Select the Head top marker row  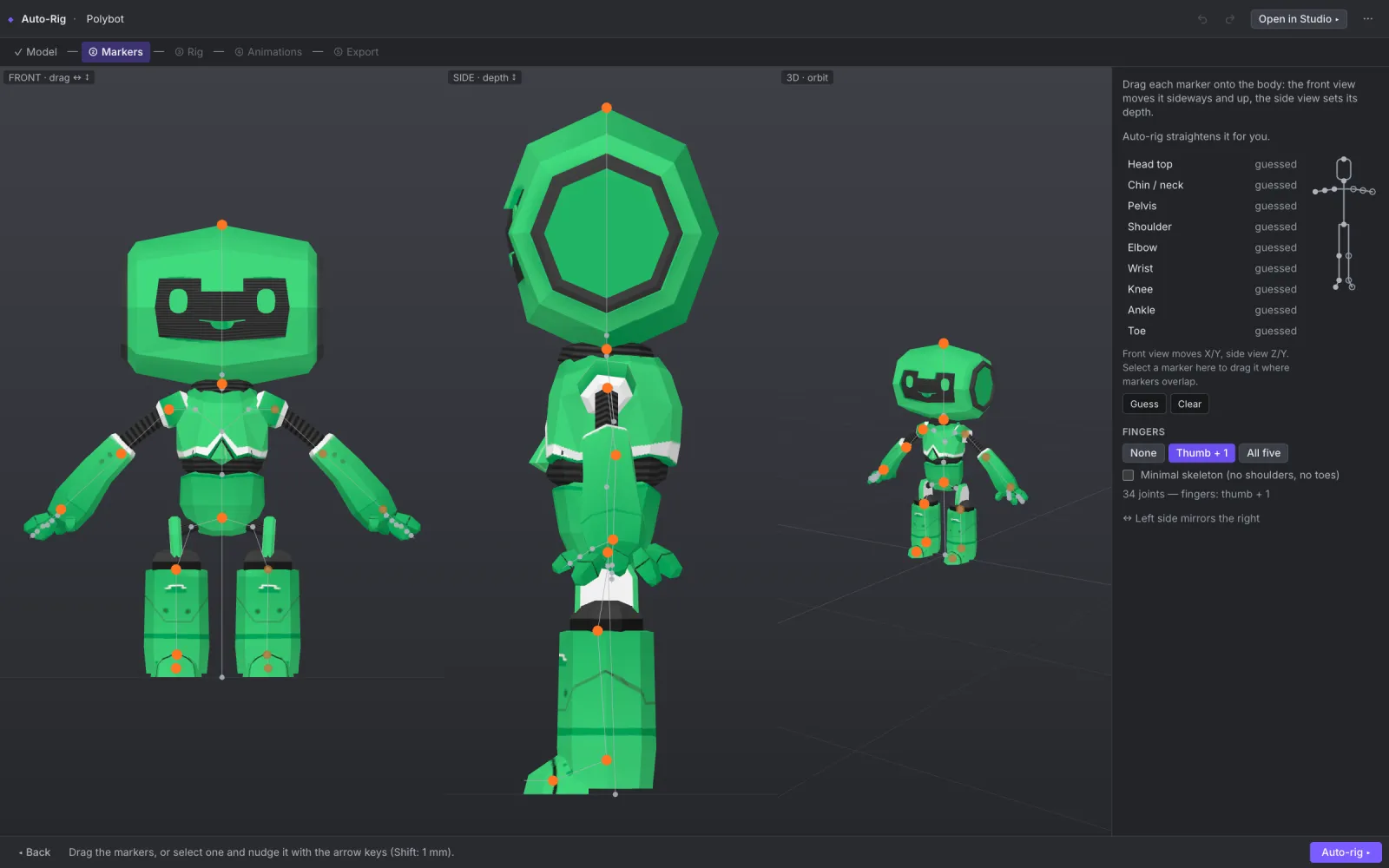(1212, 164)
